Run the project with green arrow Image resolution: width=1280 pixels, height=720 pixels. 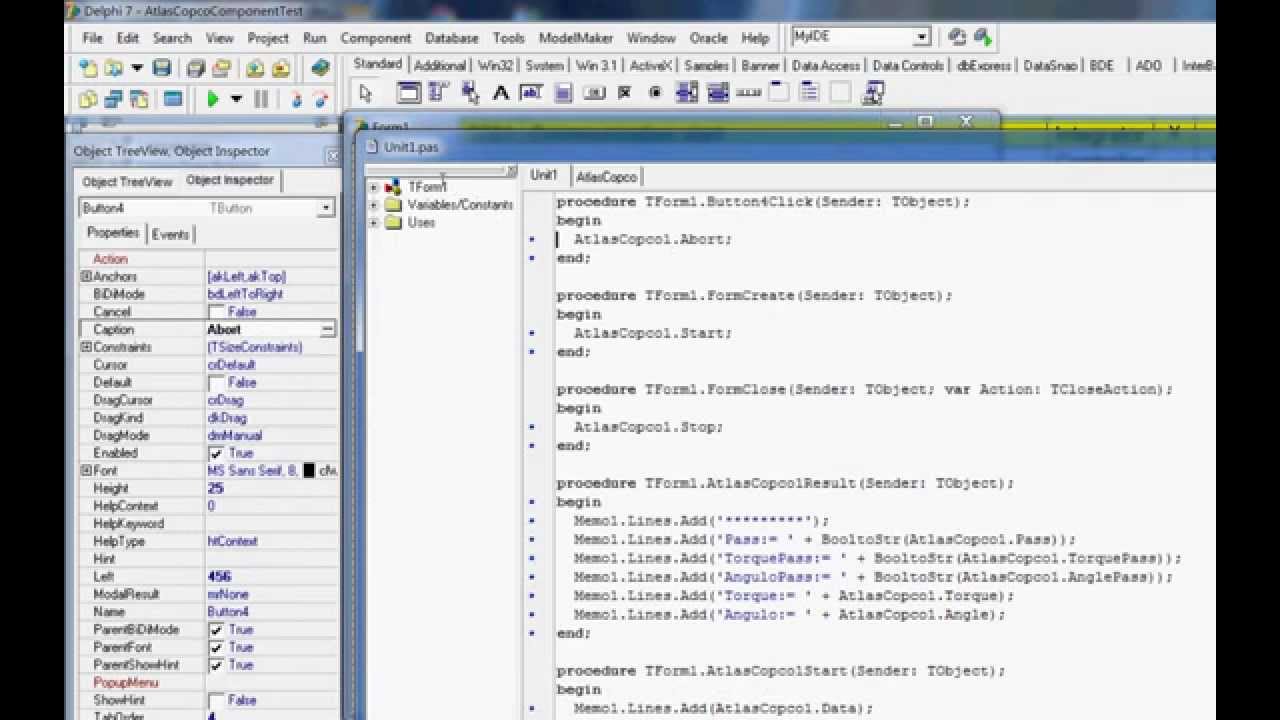click(x=212, y=99)
